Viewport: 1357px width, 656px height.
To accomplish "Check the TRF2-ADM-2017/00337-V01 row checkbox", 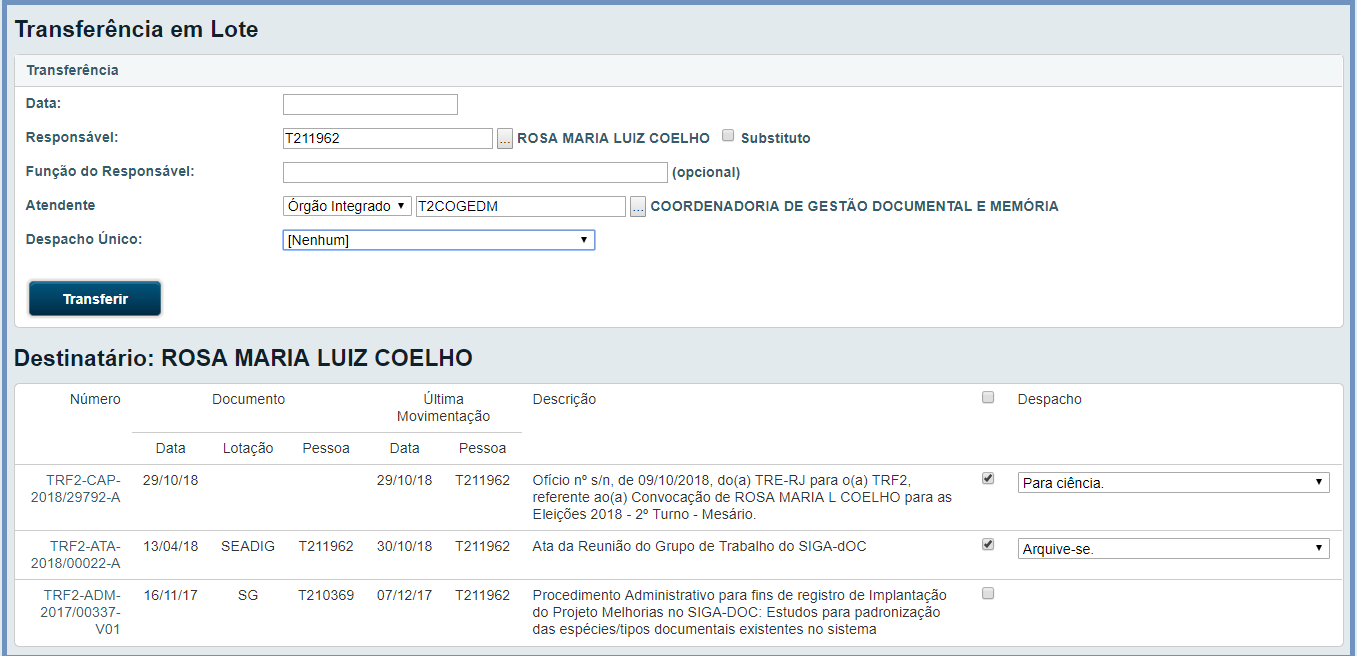I will [988, 594].
